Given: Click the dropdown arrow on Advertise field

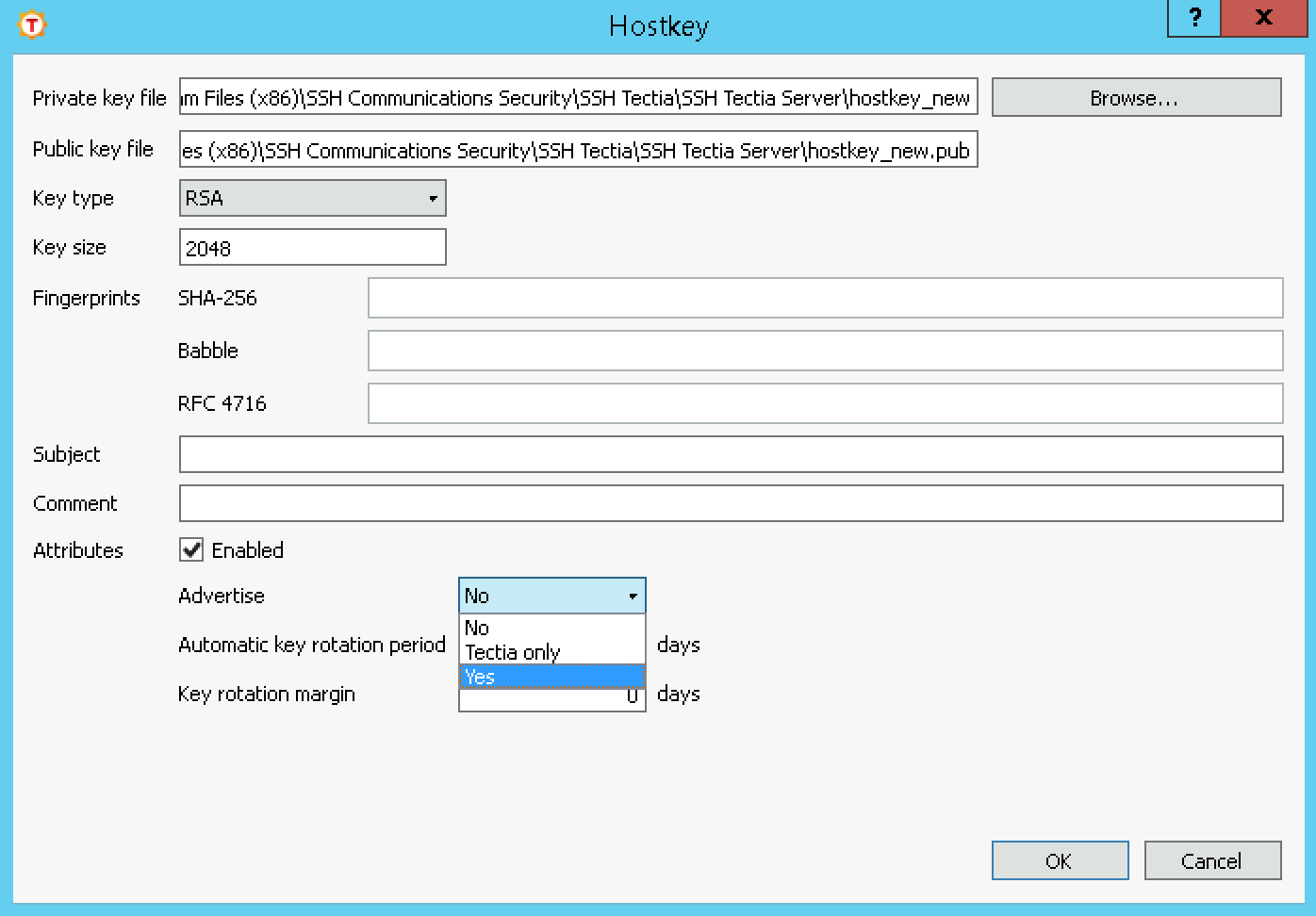Looking at the screenshot, I should 633,596.
